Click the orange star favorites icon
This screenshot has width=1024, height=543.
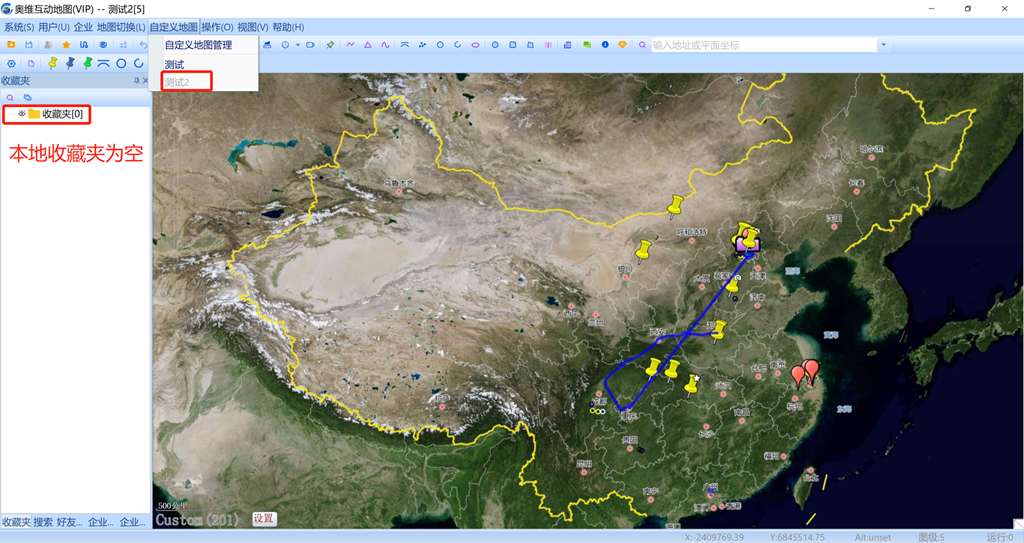(x=66, y=45)
